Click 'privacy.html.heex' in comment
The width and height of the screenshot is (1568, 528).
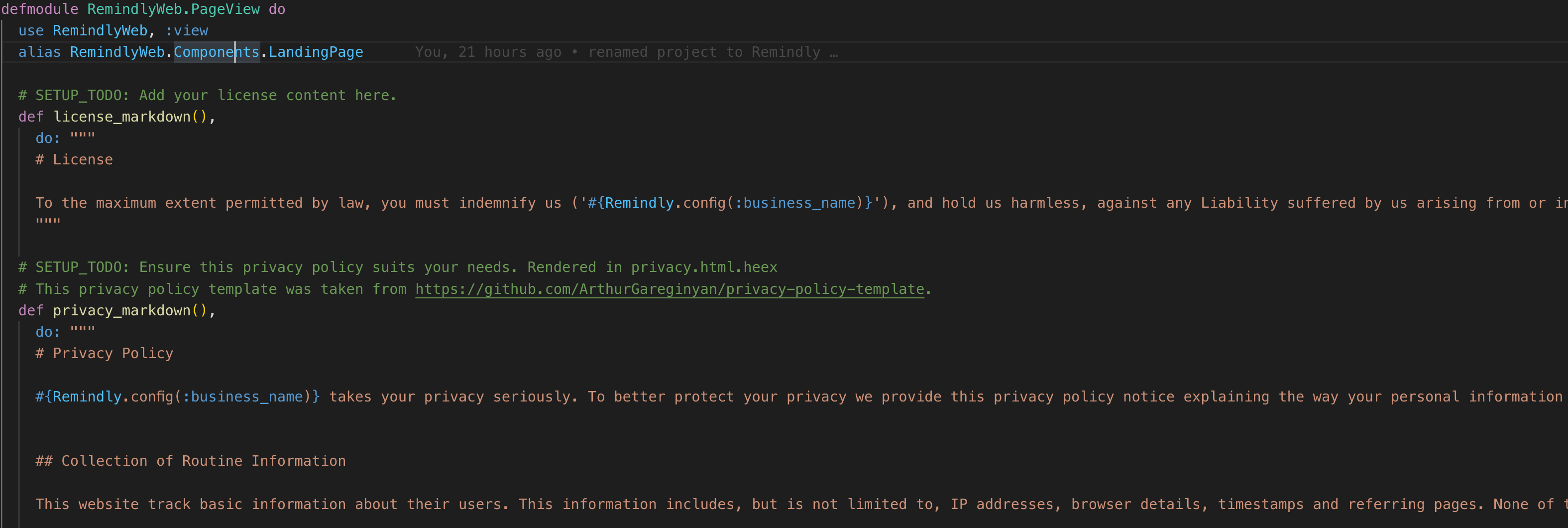pos(704,267)
